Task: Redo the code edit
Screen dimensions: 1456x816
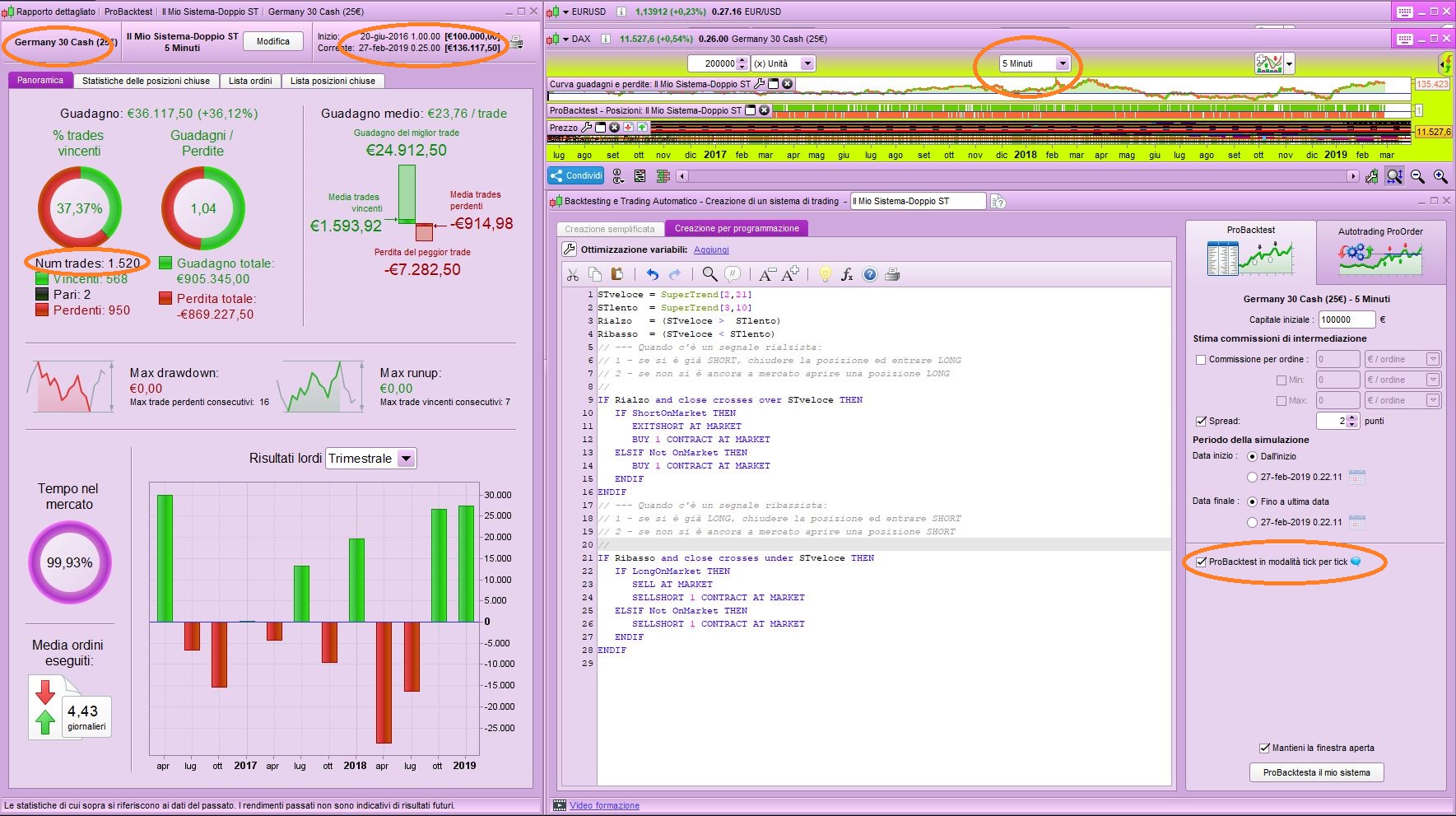Action: point(675,275)
